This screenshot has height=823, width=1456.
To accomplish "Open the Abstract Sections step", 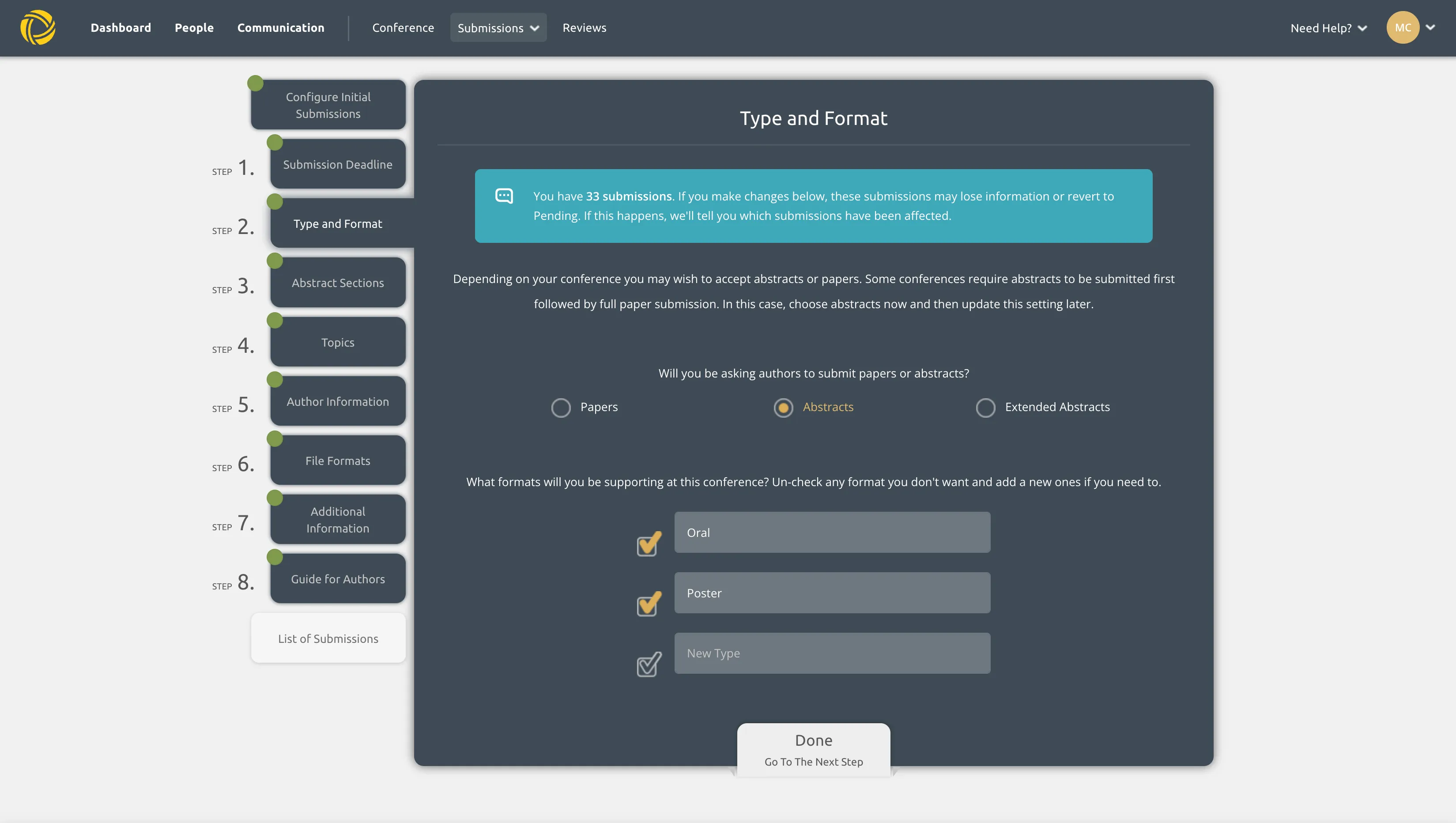I will pyautogui.click(x=337, y=283).
